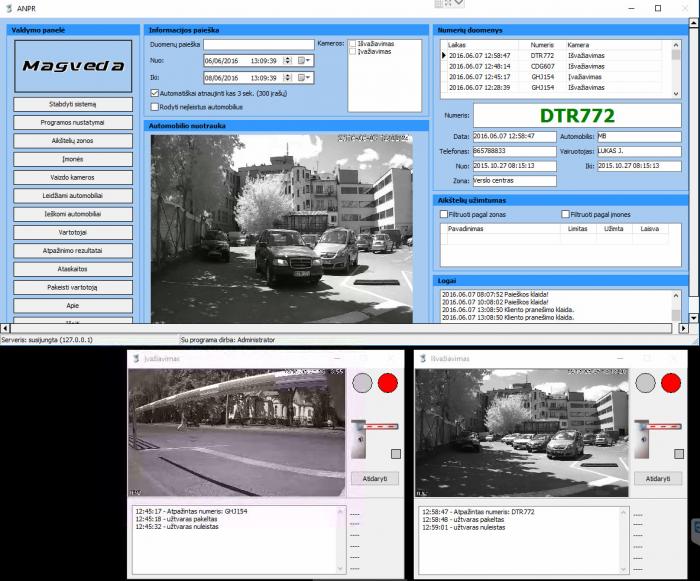Check Filtruoti pagal zonas option
Image resolution: width=700 pixels, height=581 pixels.
click(445, 214)
